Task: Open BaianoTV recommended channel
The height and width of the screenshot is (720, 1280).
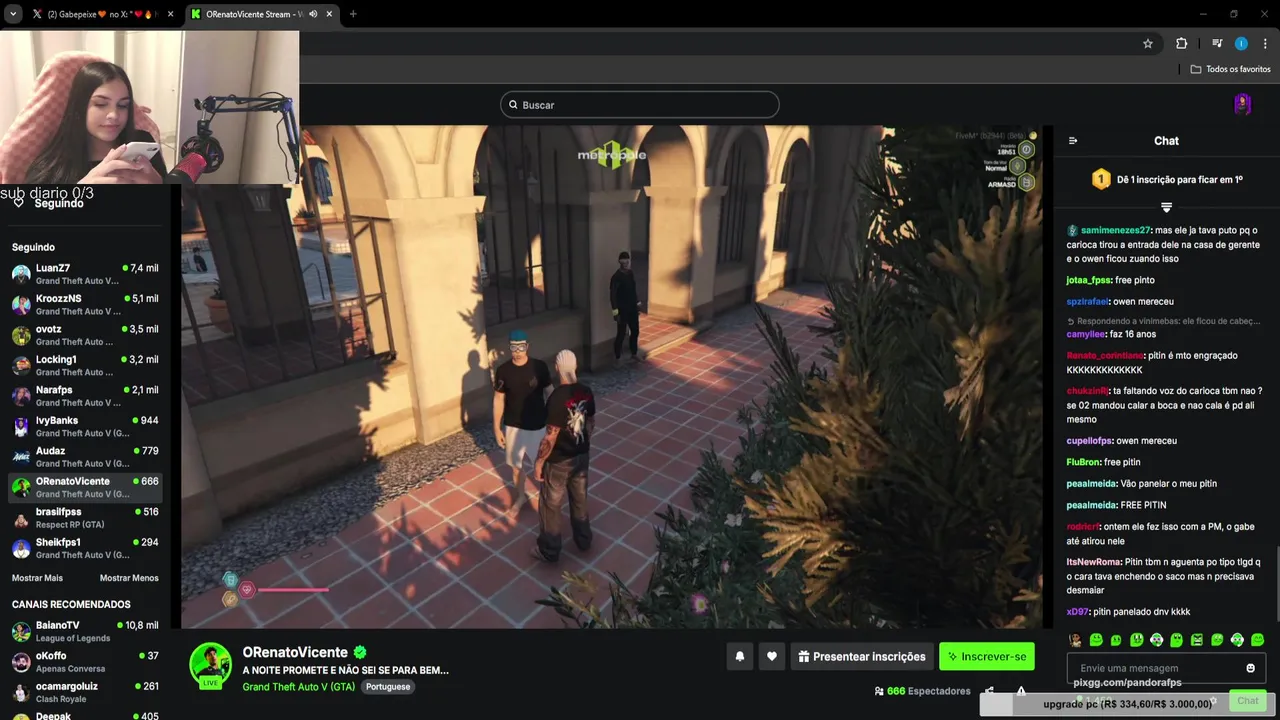Action: click(x=85, y=631)
